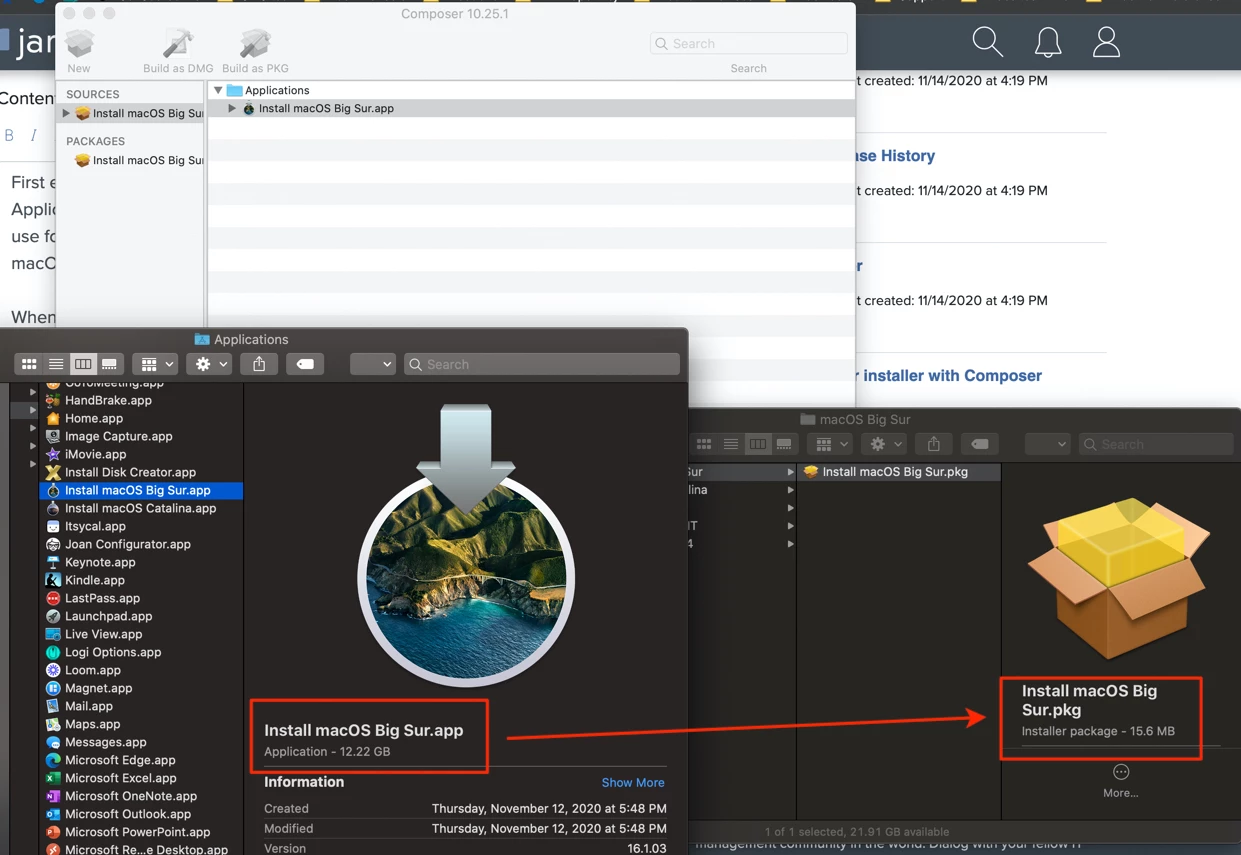The image size is (1241, 855).
Task: Open user profile icon on Jamf page
Action: click(1106, 42)
